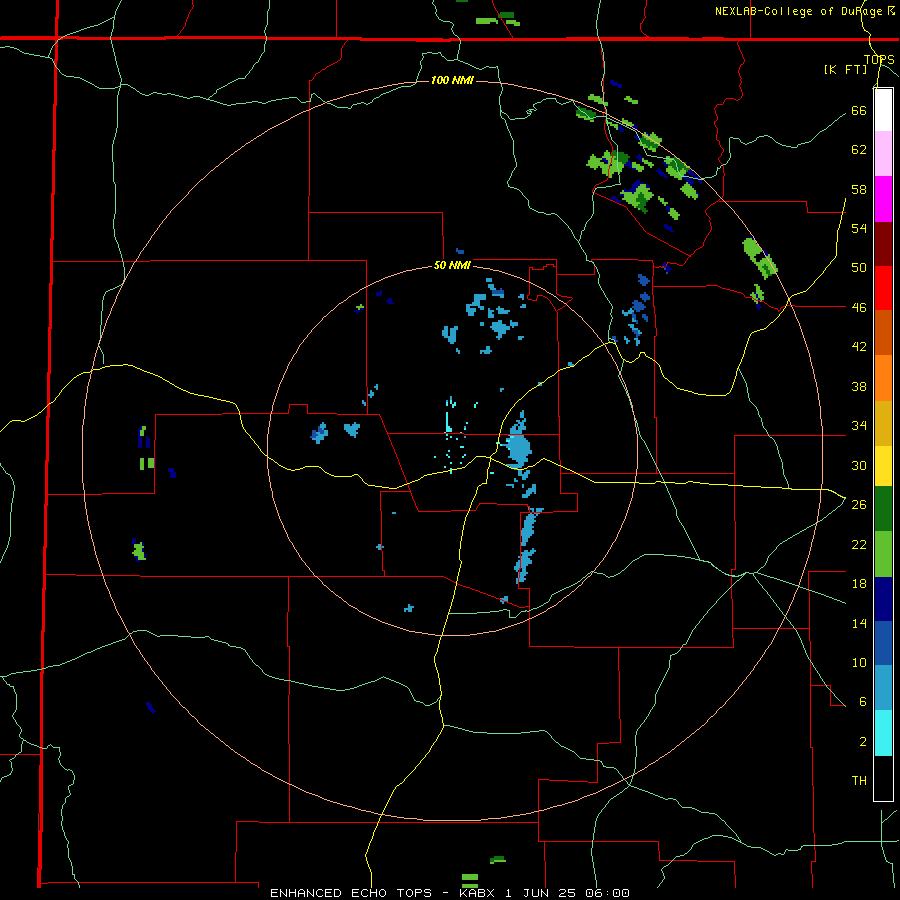Click the medium blue 18 kft swatch

pos(883,643)
